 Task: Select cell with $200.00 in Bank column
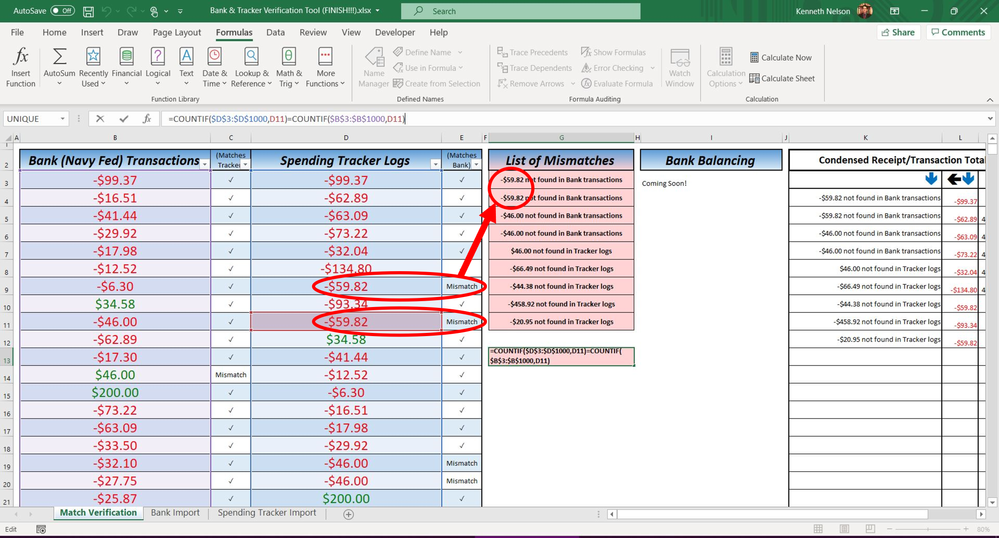[x=115, y=393]
